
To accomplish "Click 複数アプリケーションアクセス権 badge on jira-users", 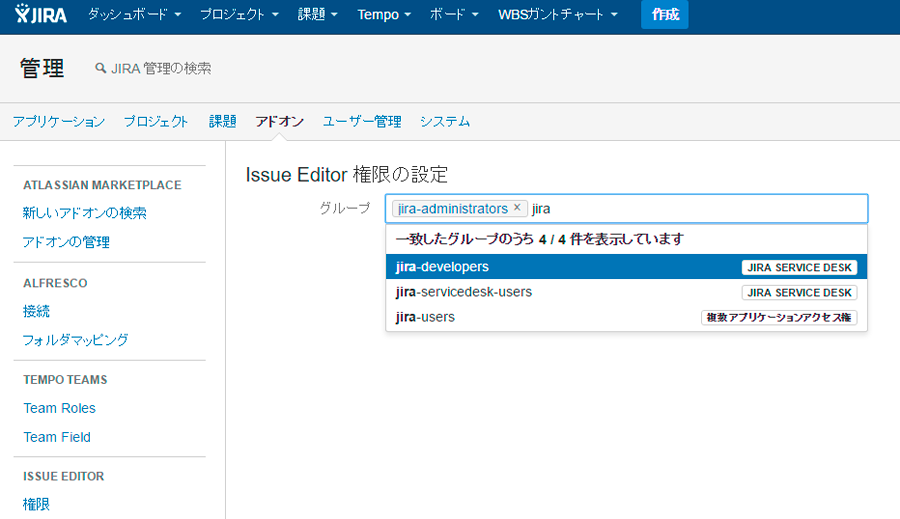I will (x=779, y=317).
